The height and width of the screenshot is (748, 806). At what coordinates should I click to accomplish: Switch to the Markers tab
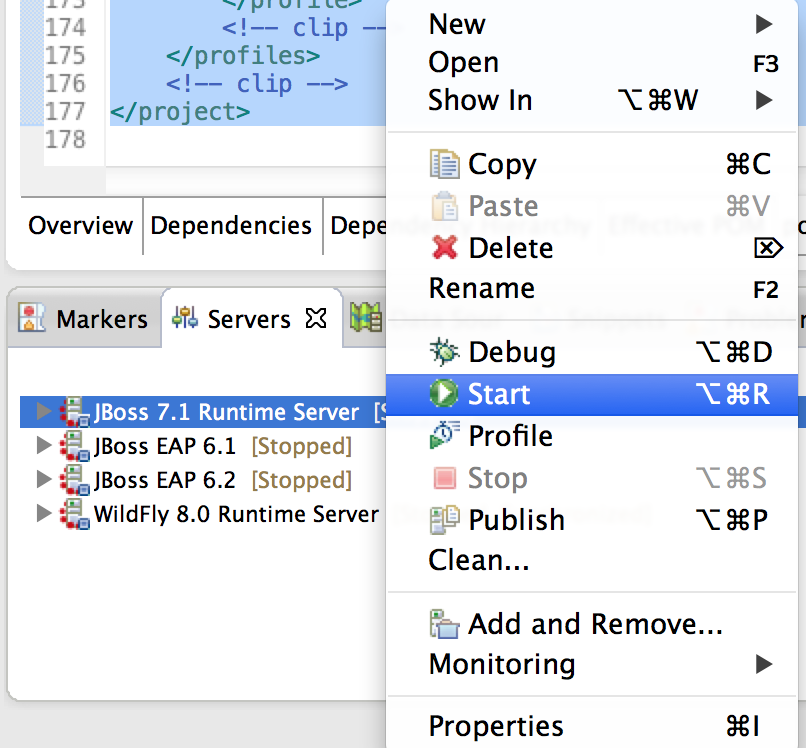pyautogui.click(x=84, y=318)
